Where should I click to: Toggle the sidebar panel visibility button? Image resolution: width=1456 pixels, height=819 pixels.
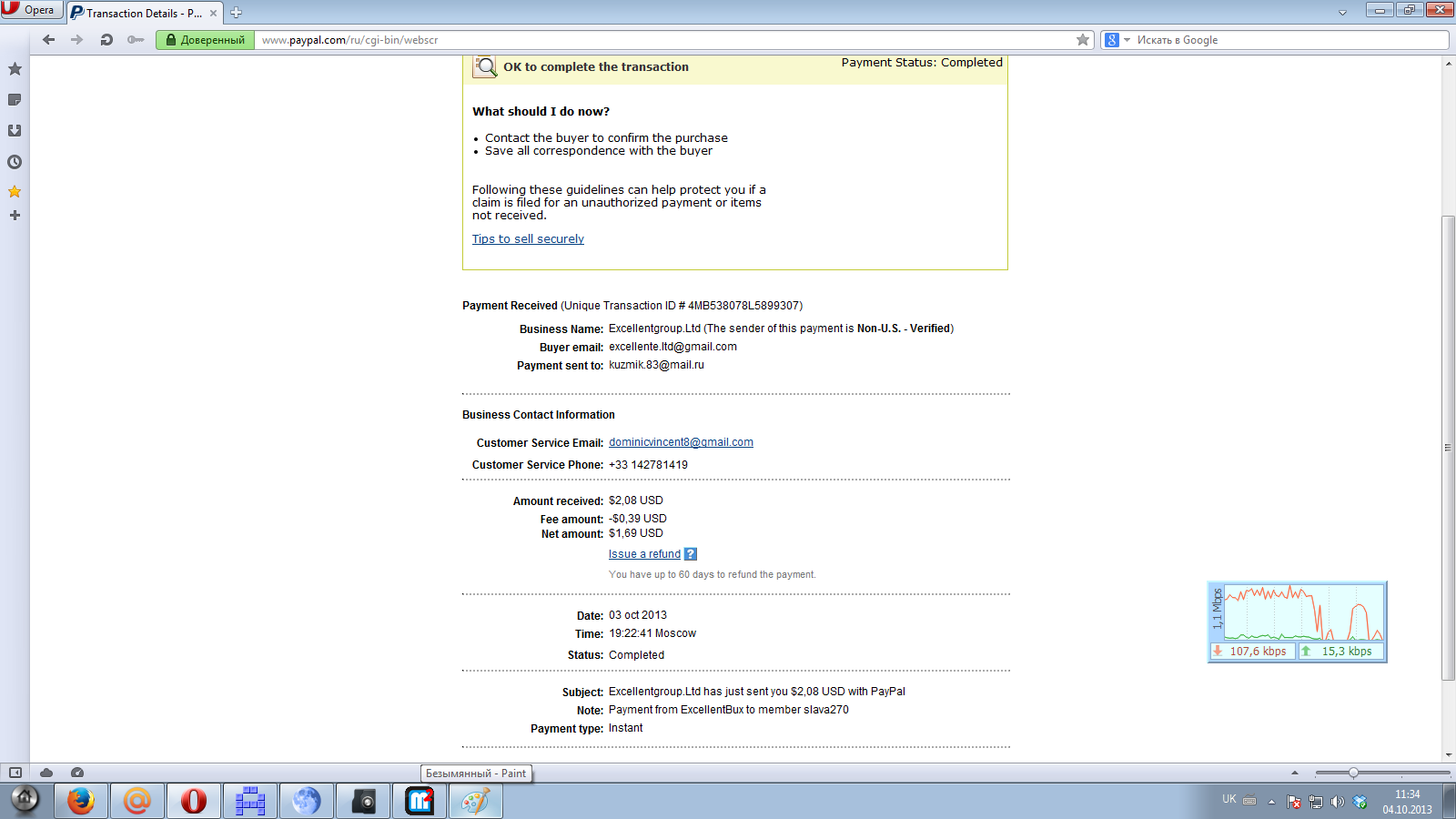point(15,773)
